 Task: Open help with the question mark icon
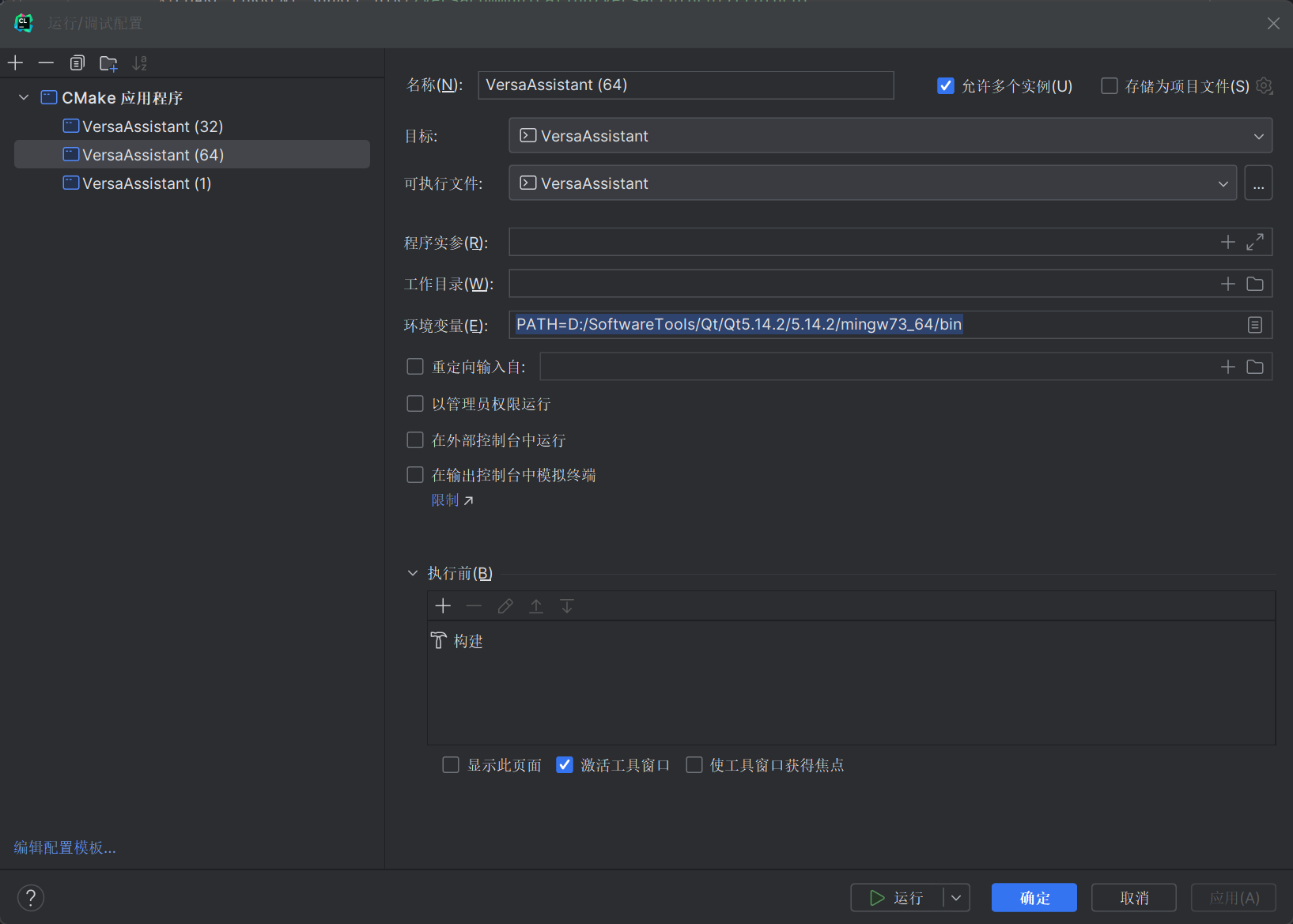31,898
